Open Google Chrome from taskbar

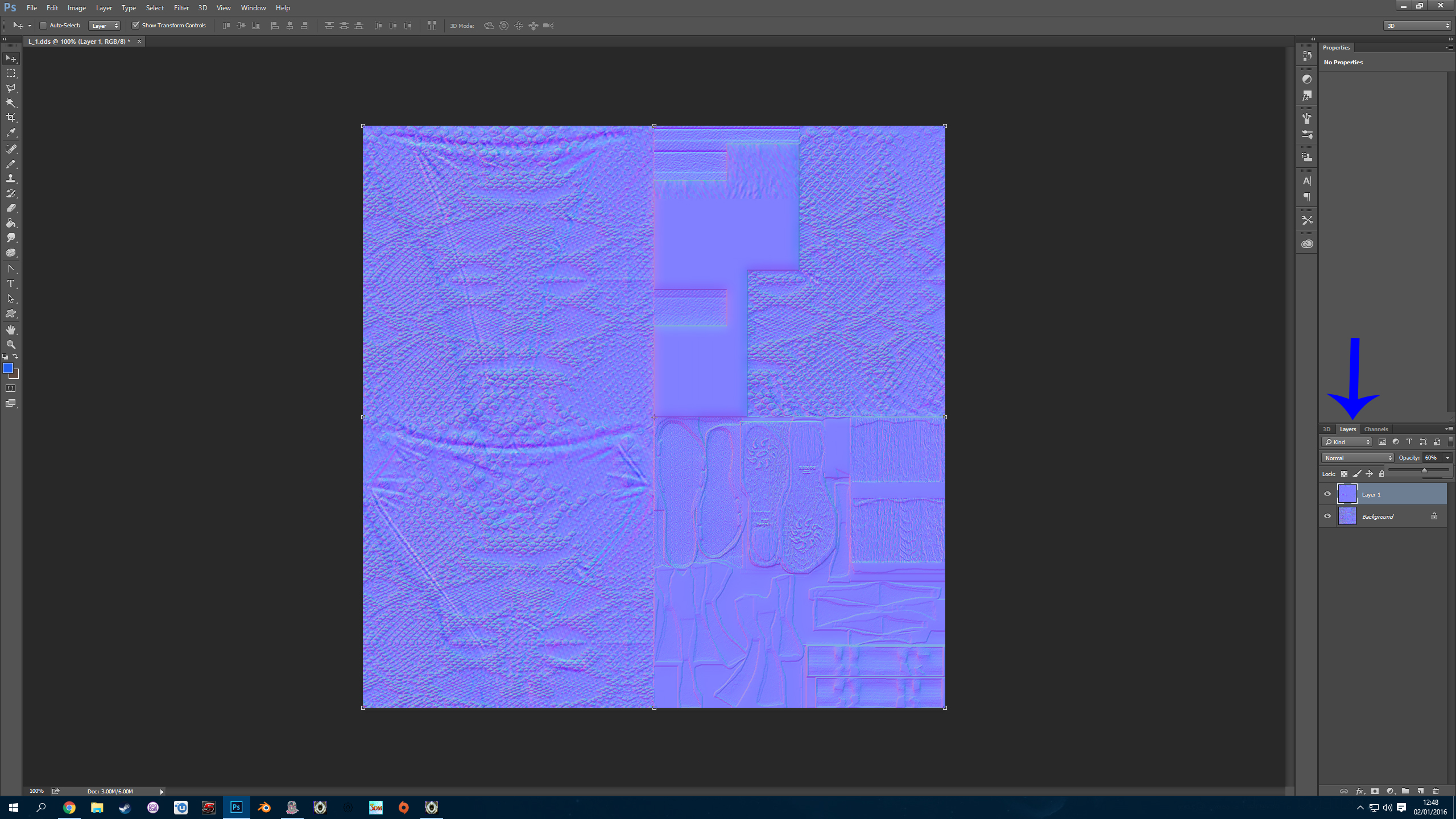point(69,808)
